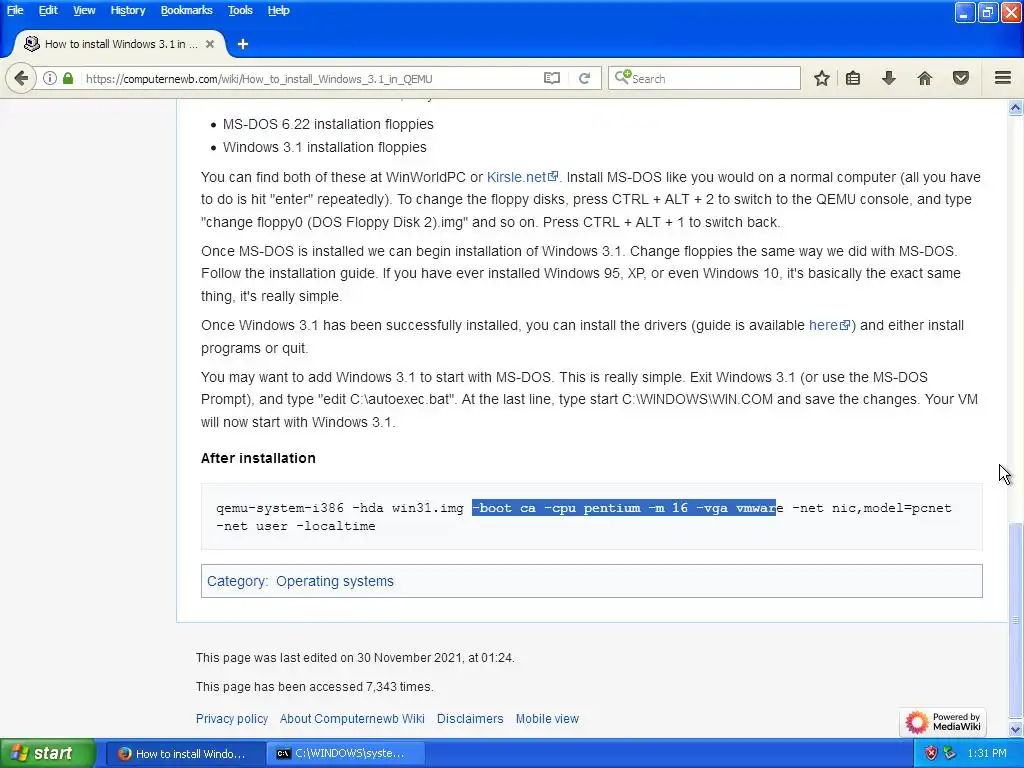This screenshot has height=768, width=1024.
Task: Open the Windows start button
Action: (x=48, y=754)
